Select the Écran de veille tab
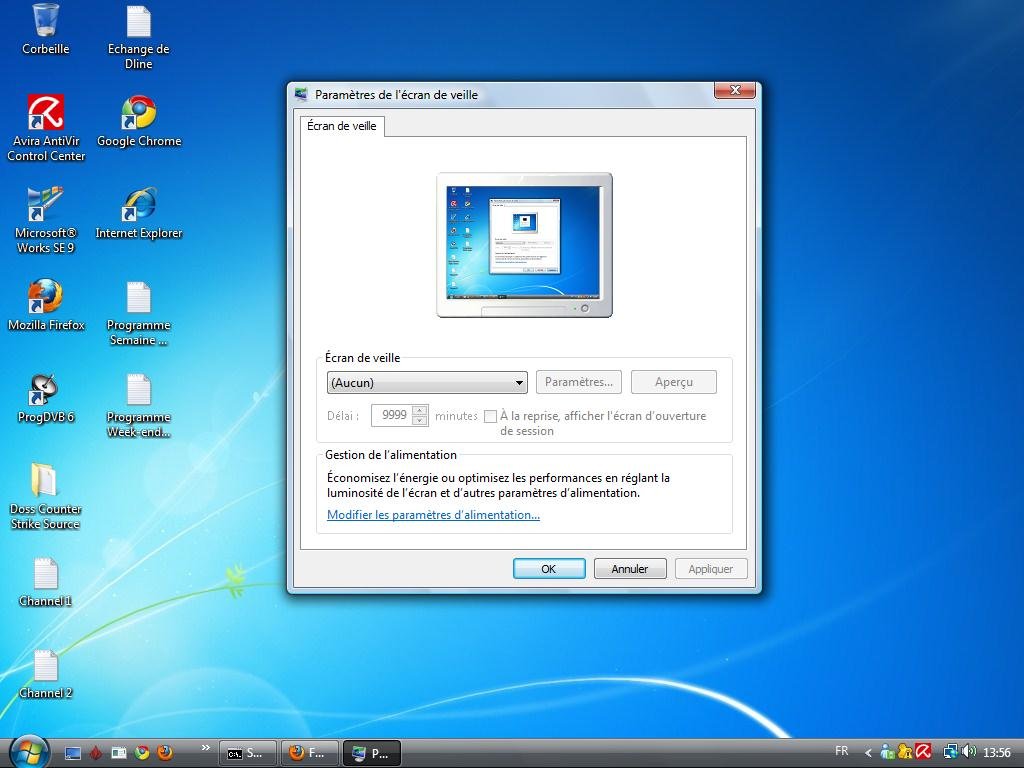1024x768 pixels. coord(342,126)
